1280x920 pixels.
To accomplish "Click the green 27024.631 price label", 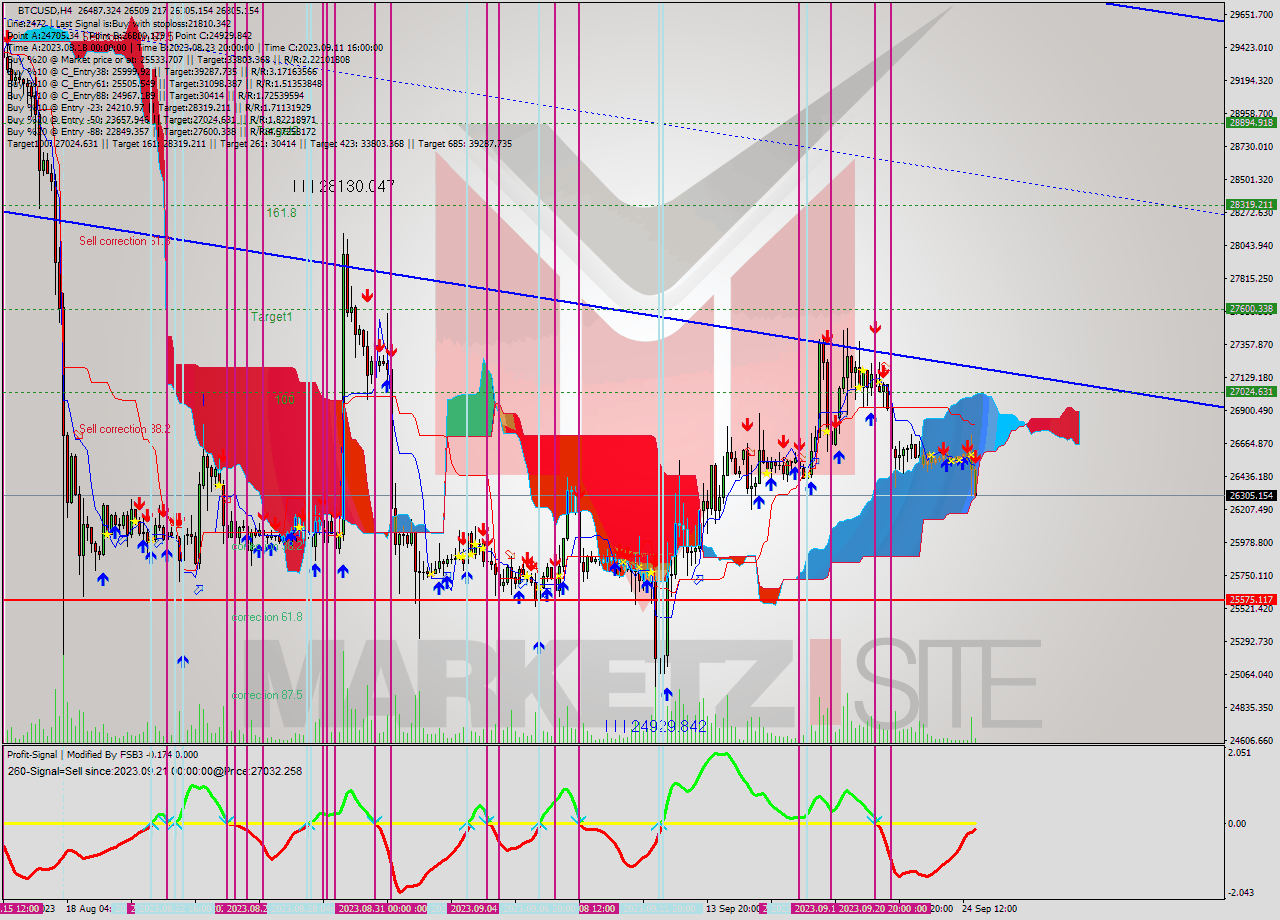I will click(x=1250, y=392).
